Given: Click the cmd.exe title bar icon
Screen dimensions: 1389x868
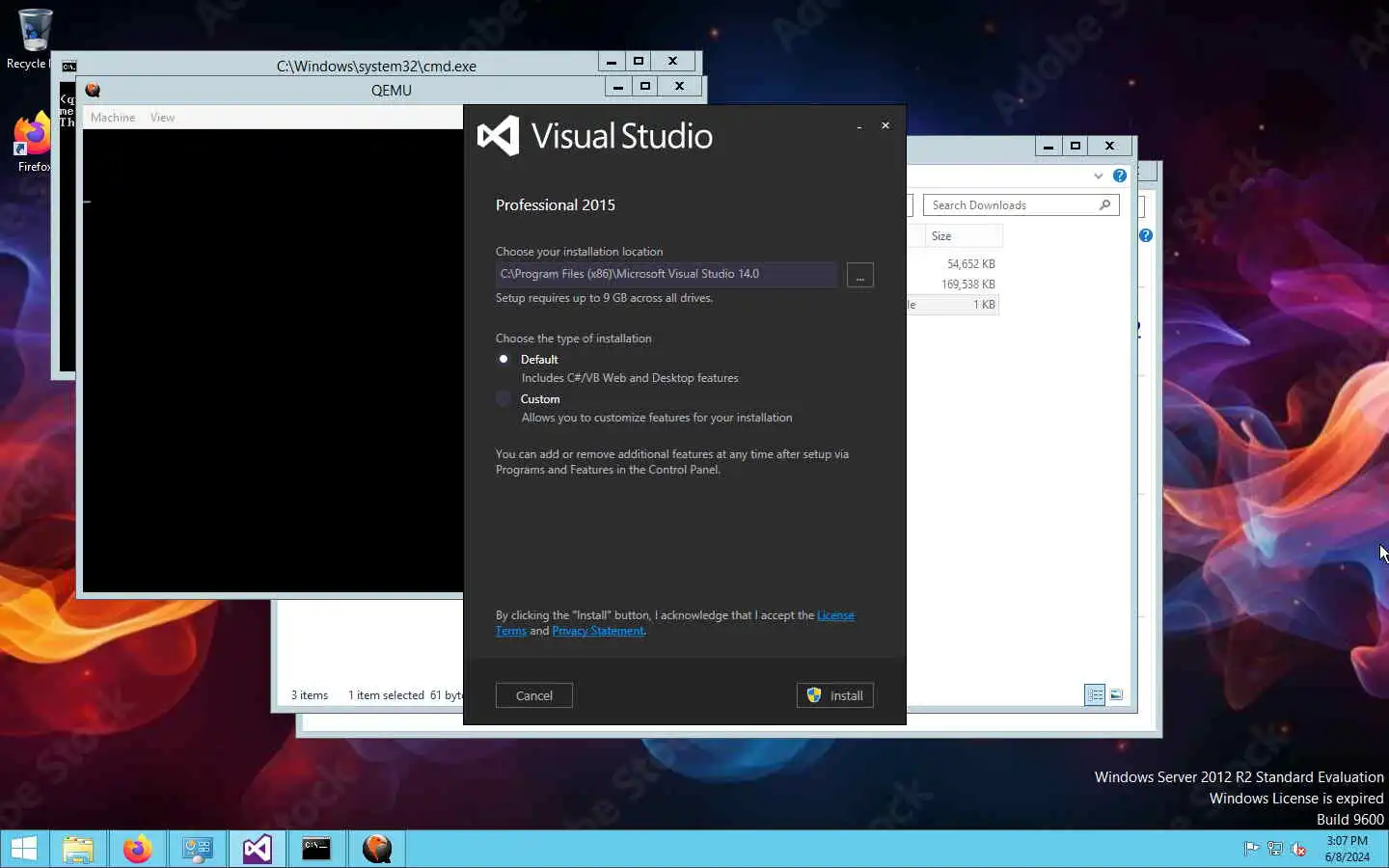Looking at the screenshot, I should (x=69, y=66).
